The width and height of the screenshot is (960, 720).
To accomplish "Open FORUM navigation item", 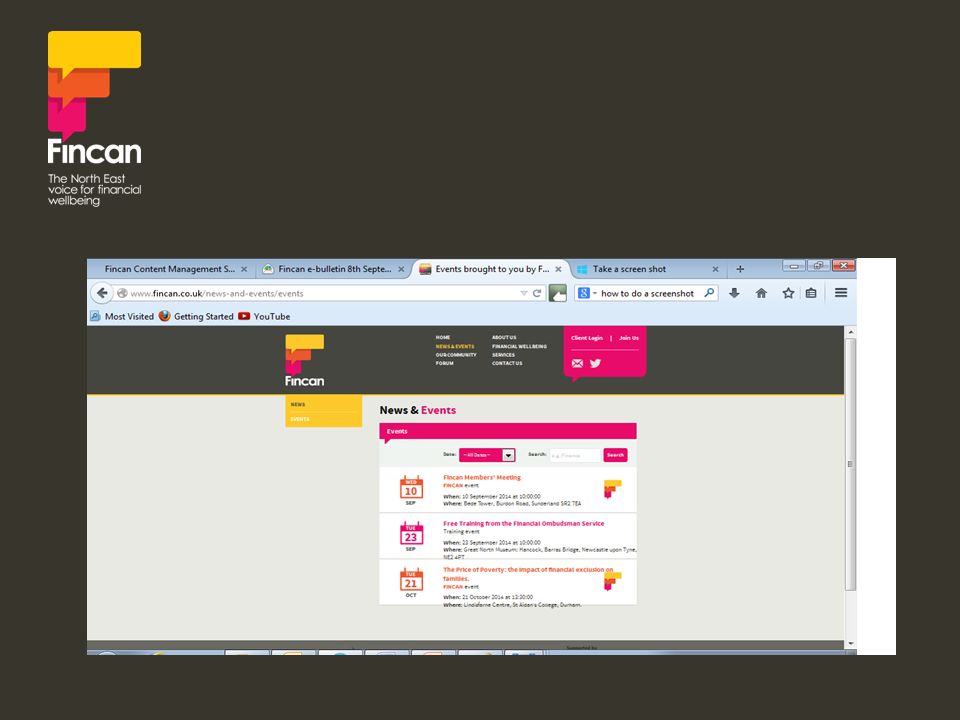I will pos(444,363).
